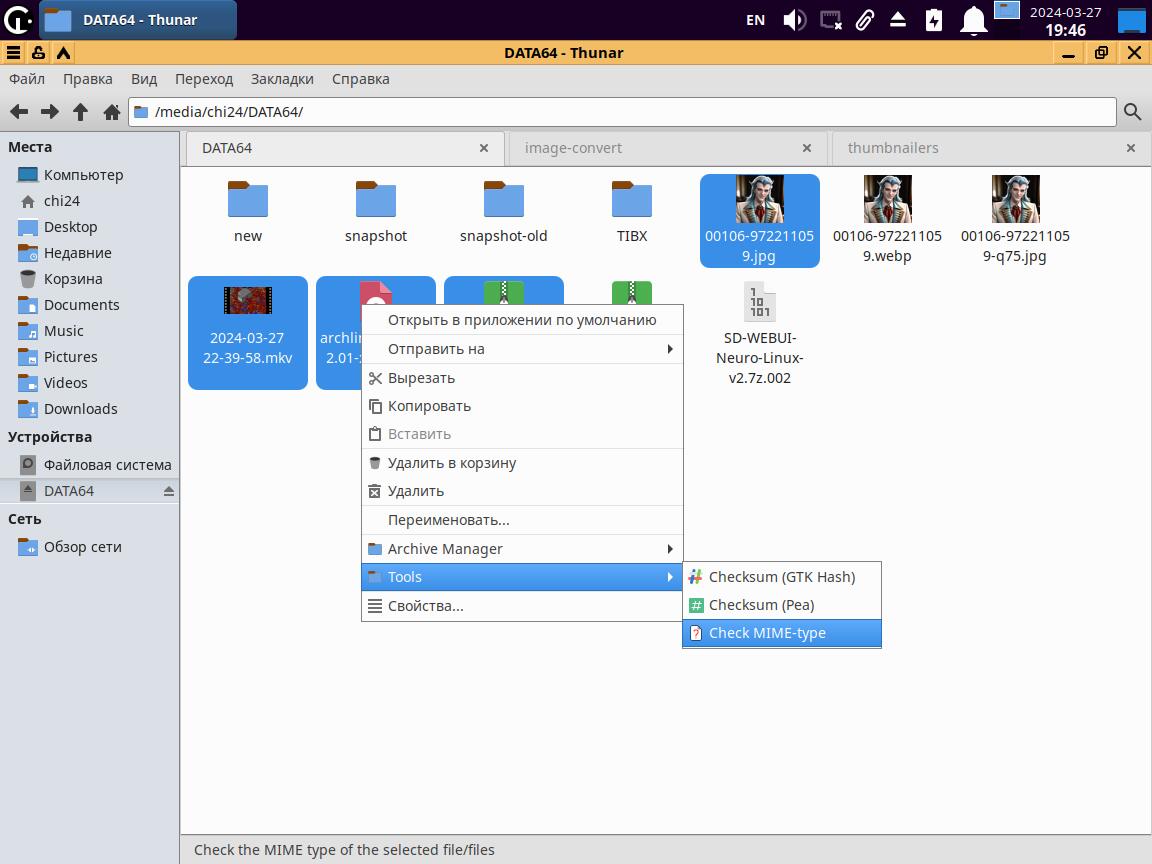Open the 'new' folder icon
Image resolution: width=1152 pixels, height=864 pixels.
tap(248, 199)
